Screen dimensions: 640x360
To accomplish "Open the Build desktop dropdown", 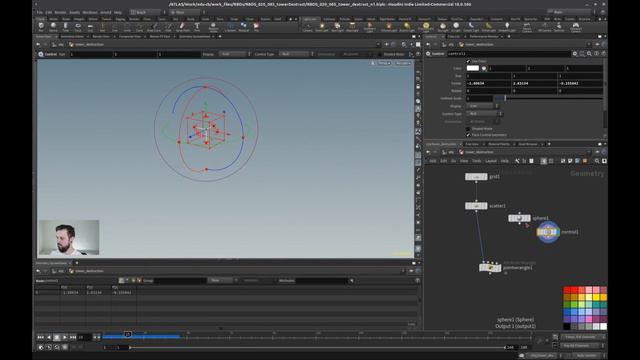I will (146, 12).
